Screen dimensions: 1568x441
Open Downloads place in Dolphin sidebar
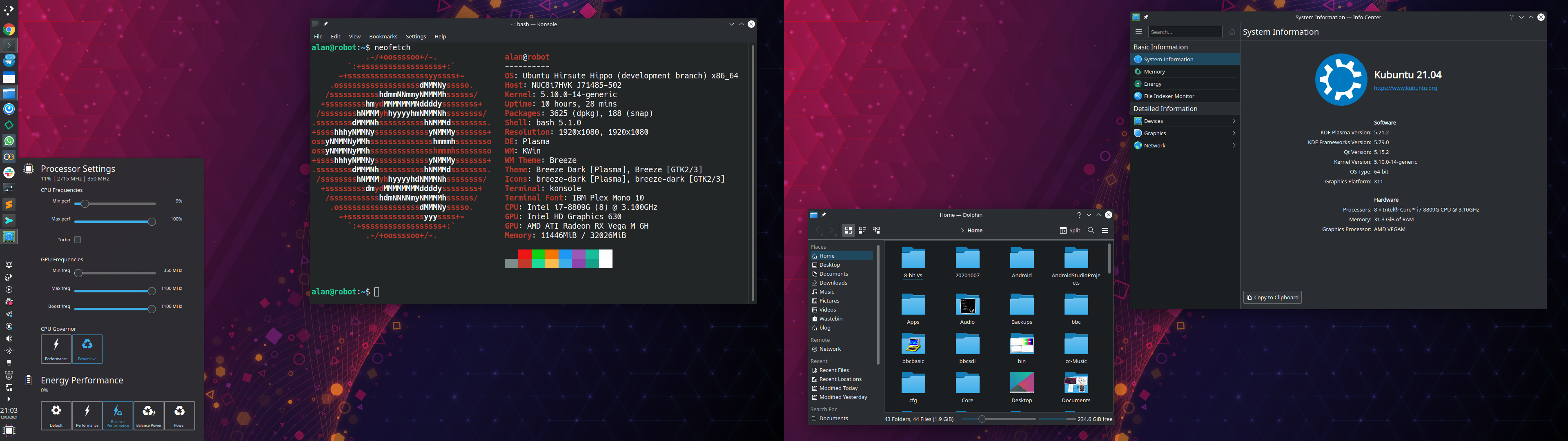(x=841, y=283)
